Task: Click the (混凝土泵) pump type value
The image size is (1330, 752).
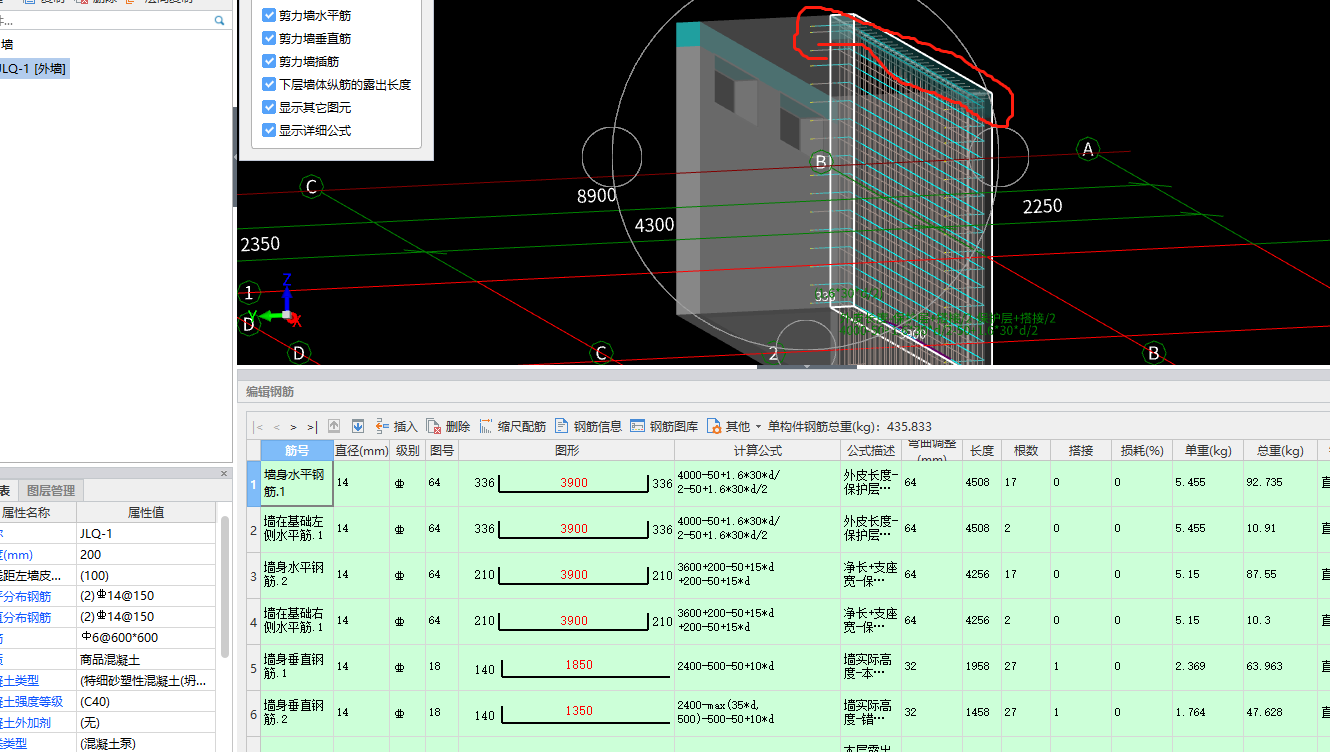Action: [x=146, y=743]
